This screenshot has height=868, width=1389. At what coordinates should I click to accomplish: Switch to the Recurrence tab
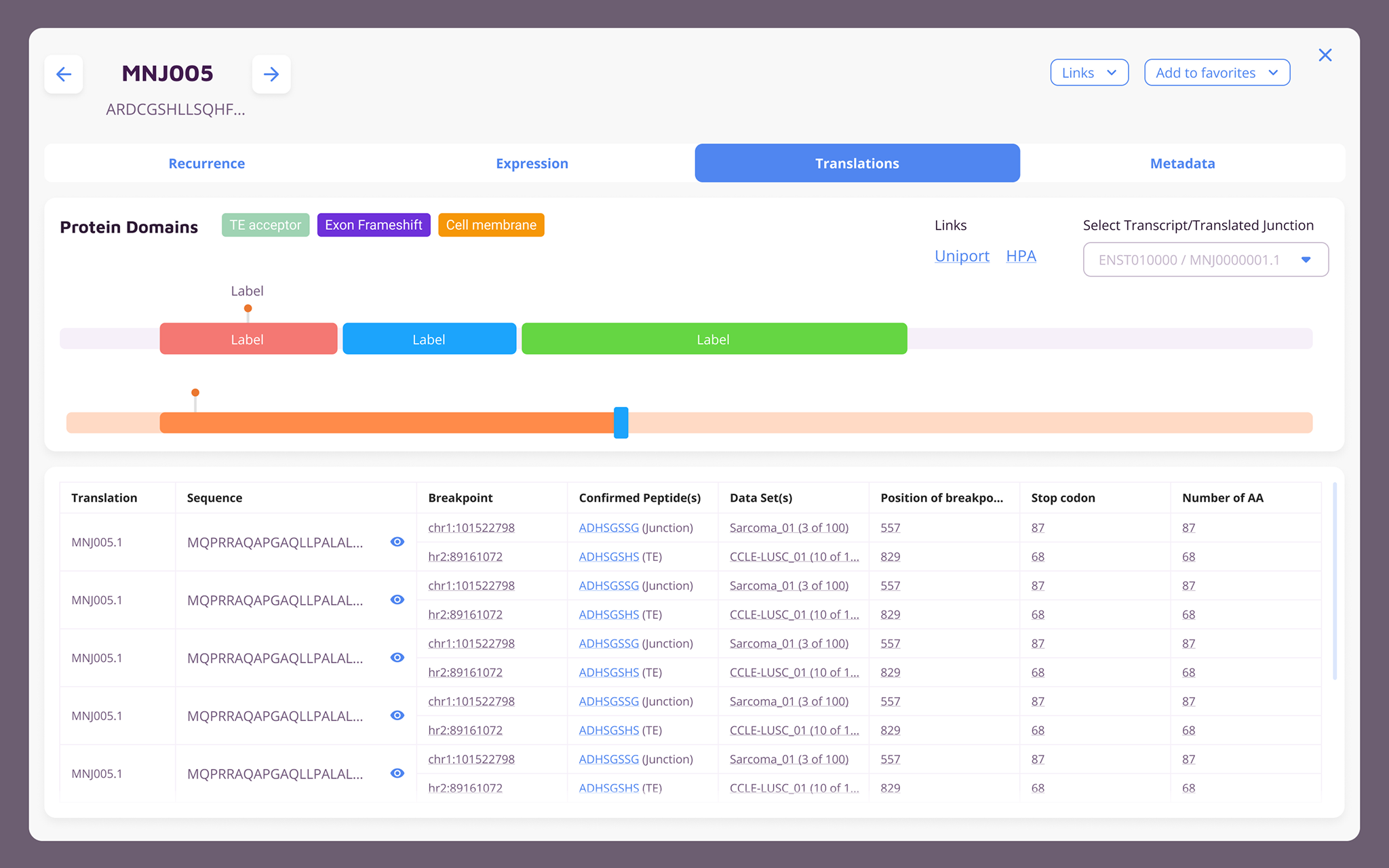[207, 163]
